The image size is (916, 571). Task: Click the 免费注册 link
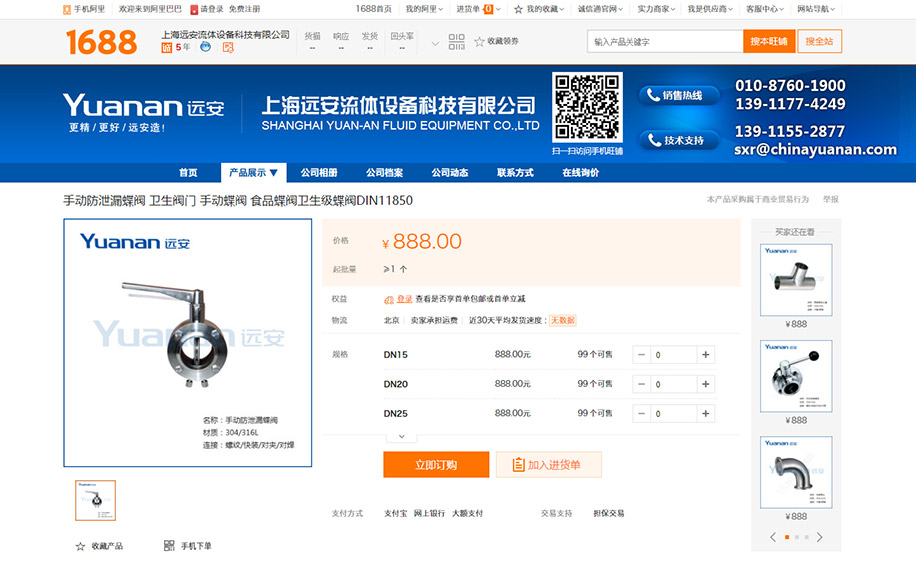[244, 9]
